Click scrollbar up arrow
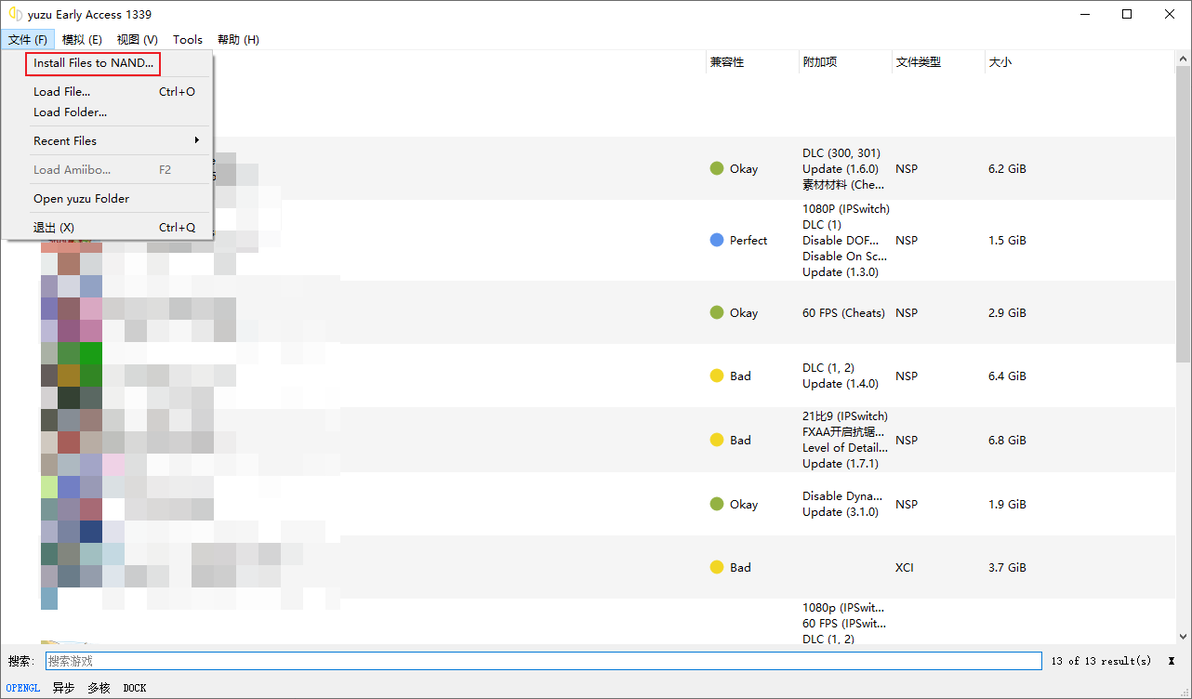1192x699 pixels. (x=1183, y=59)
